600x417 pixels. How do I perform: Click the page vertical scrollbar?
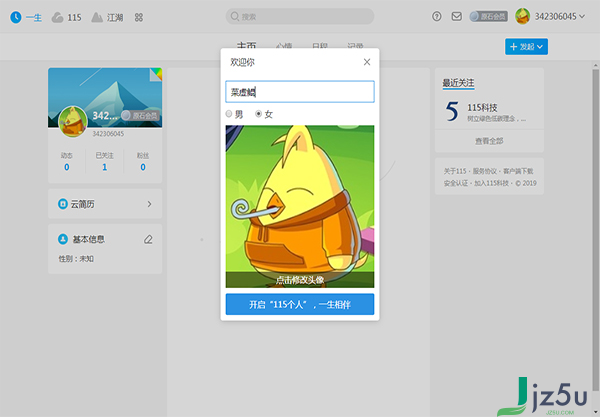pos(595,230)
